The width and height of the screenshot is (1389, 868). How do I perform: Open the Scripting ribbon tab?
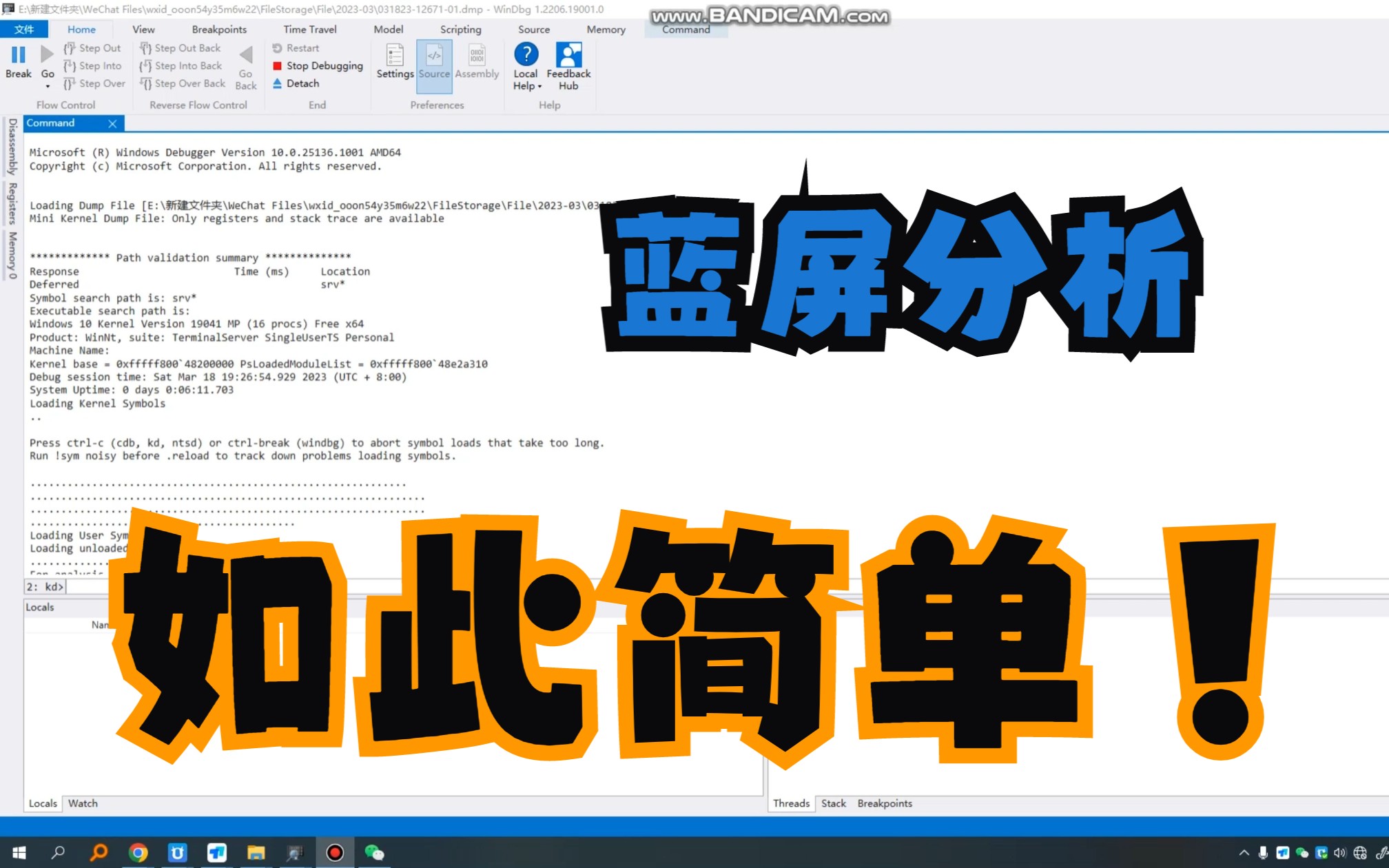(x=461, y=29)
